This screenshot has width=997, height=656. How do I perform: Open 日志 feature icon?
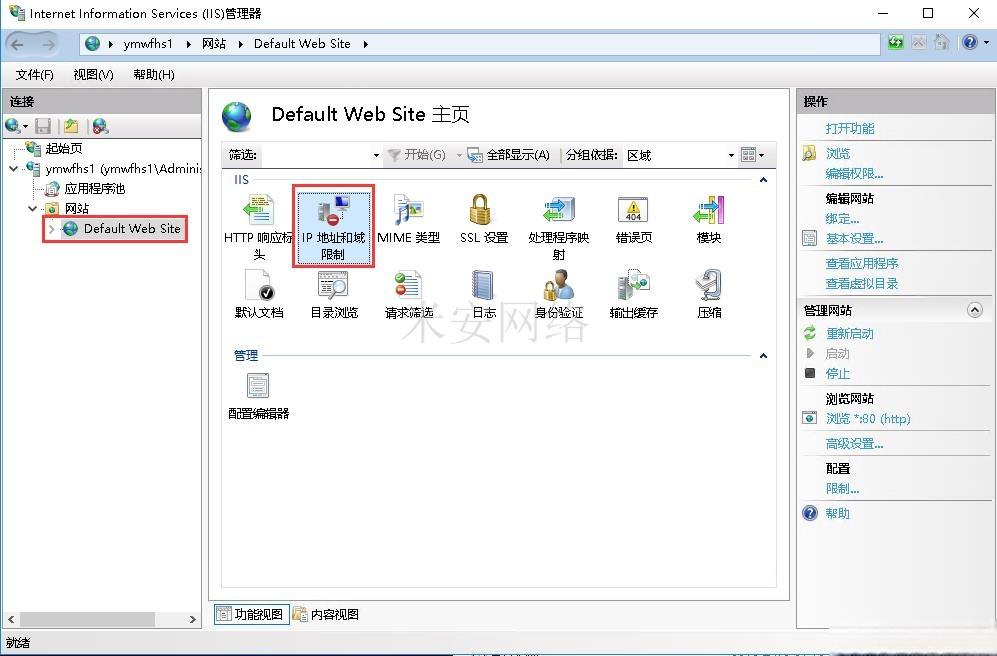(x=484, y=294)
